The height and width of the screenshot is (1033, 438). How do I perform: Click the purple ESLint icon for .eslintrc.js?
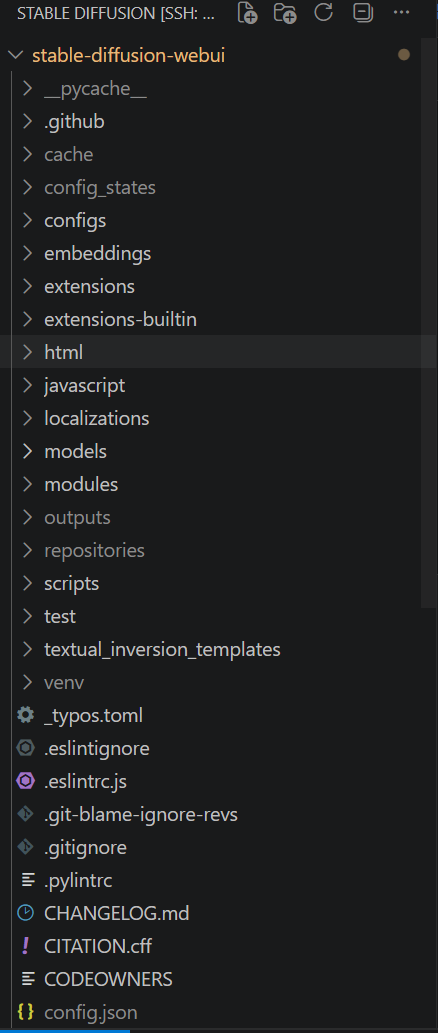[25, 781]
